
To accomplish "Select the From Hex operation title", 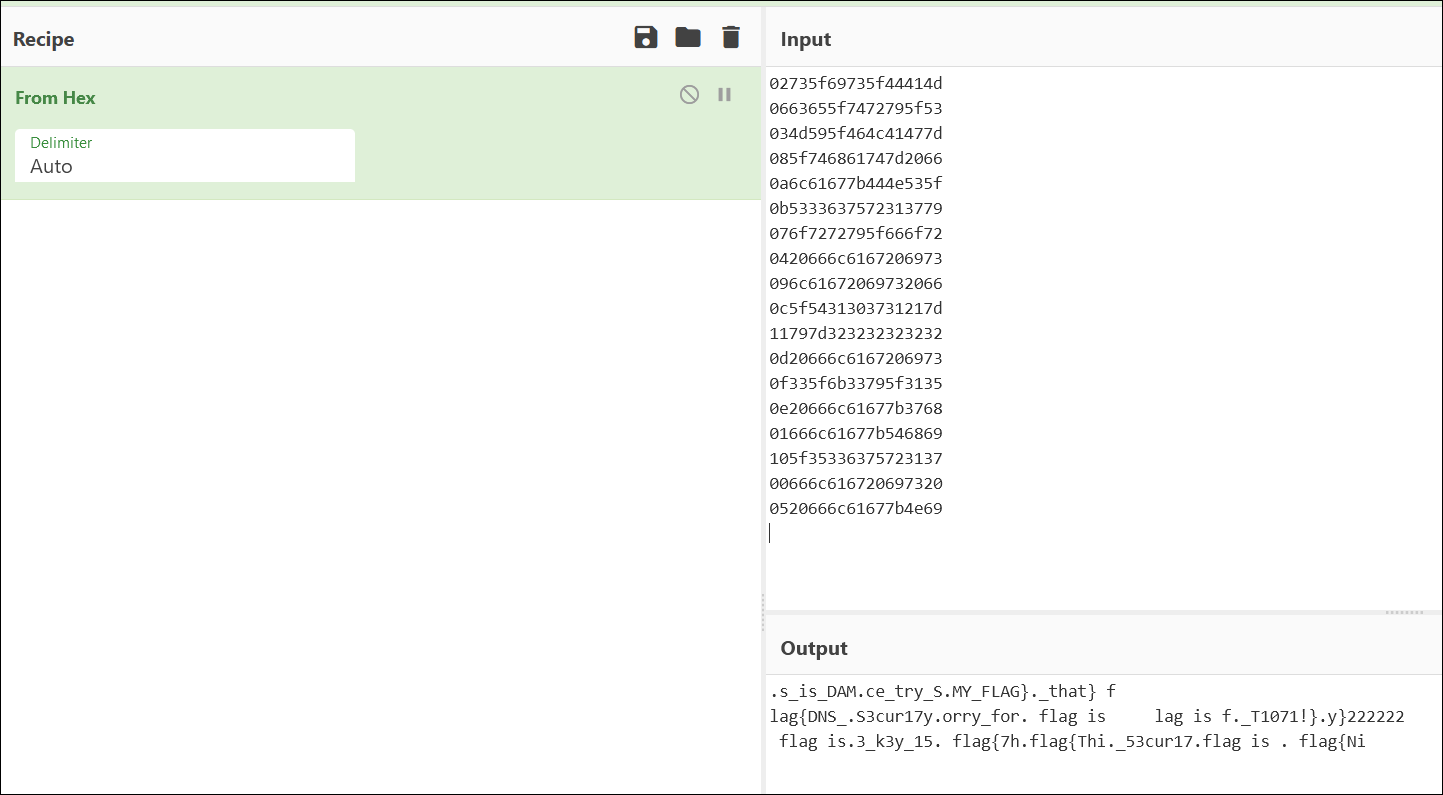I will click(56, 98).
